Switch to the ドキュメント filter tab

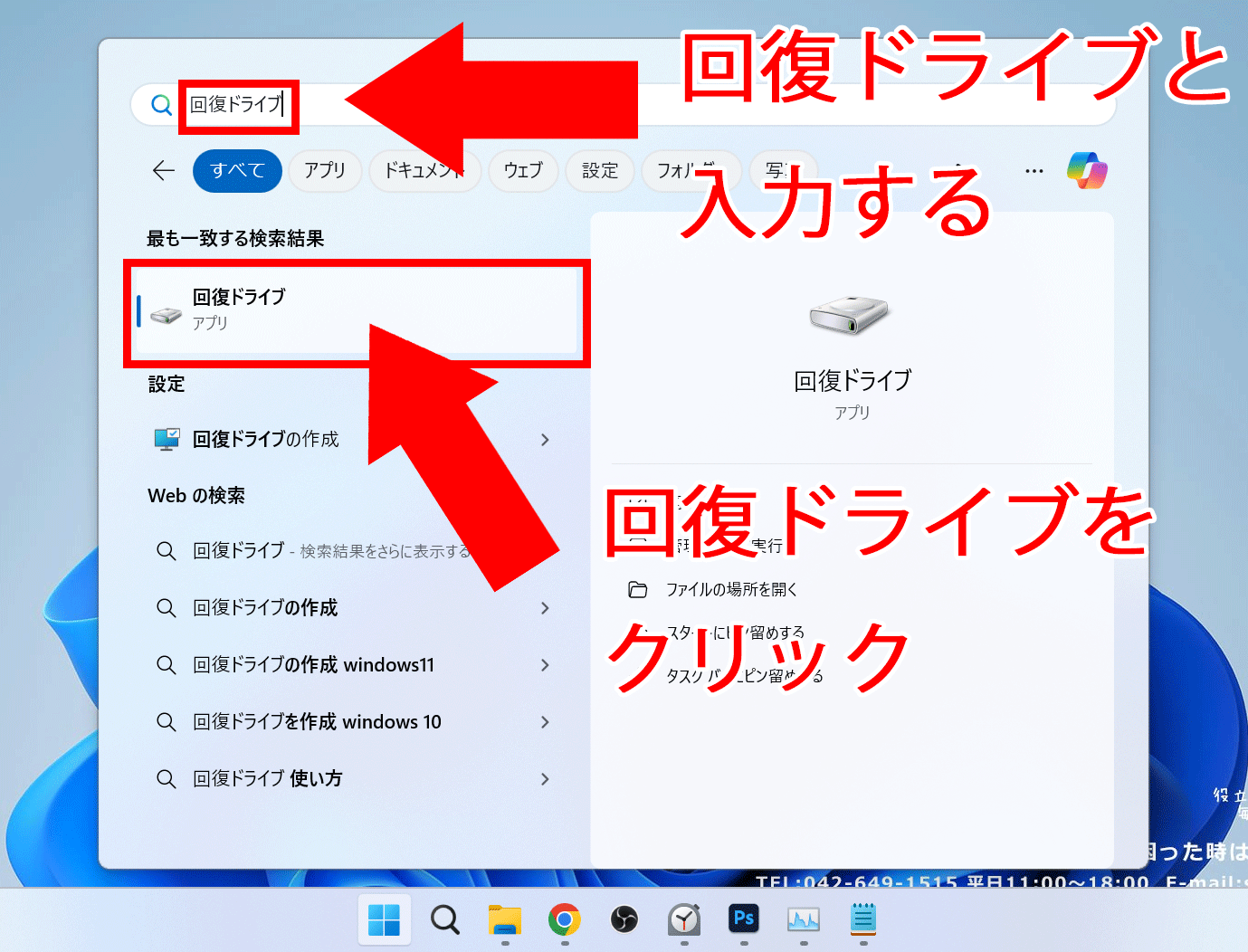[424, 170]
